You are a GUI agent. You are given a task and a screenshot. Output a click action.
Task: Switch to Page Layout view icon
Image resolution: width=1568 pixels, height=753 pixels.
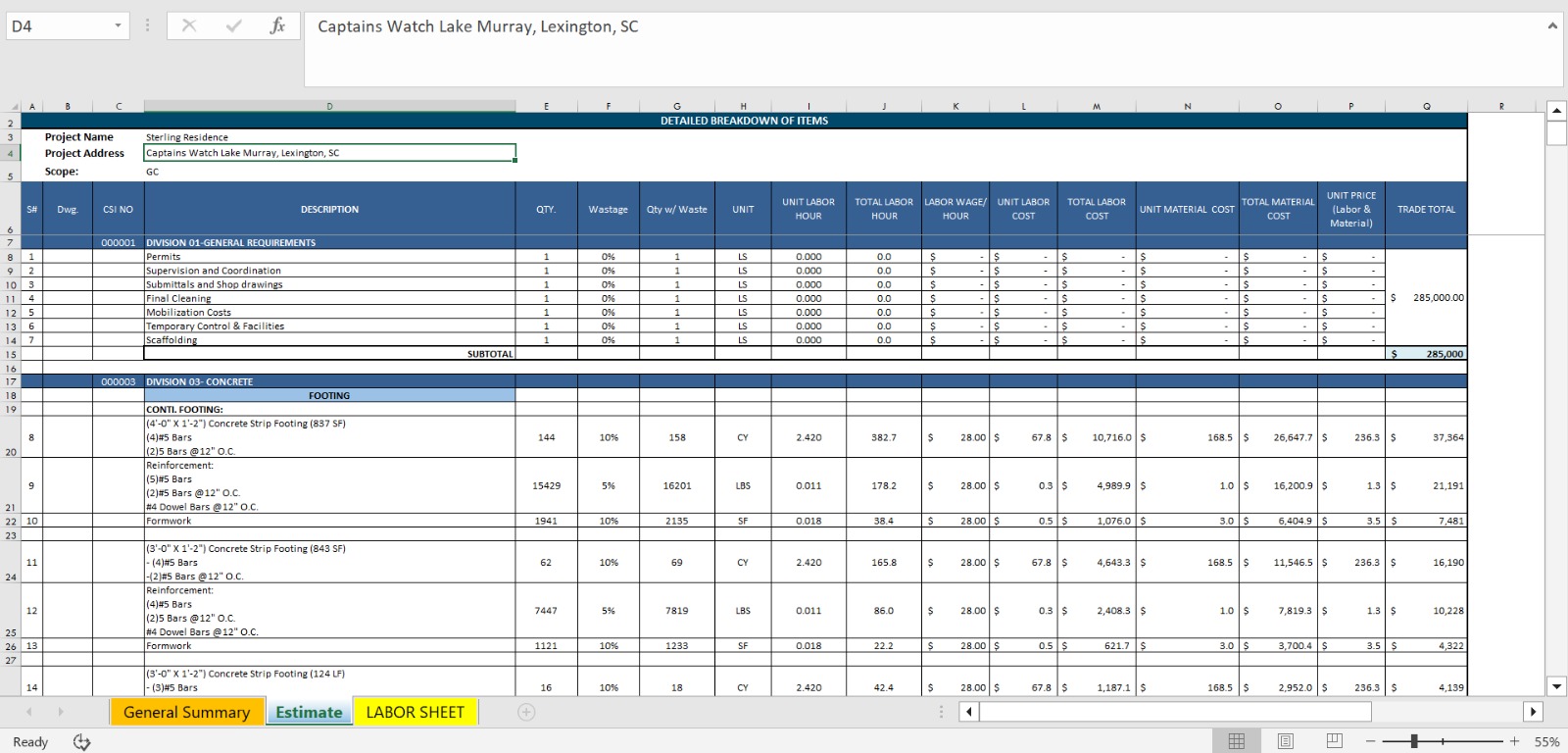(x=1286, y=741)
